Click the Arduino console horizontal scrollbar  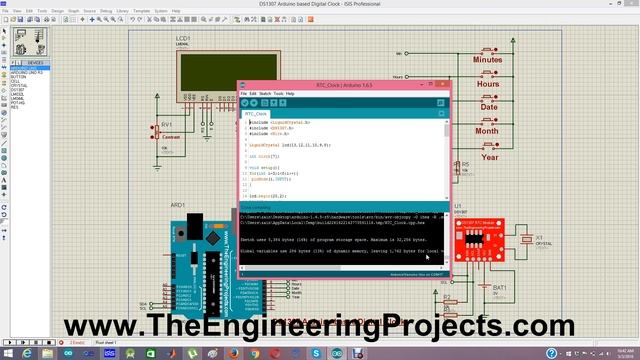pyautogui.click(x=342, y=268)
